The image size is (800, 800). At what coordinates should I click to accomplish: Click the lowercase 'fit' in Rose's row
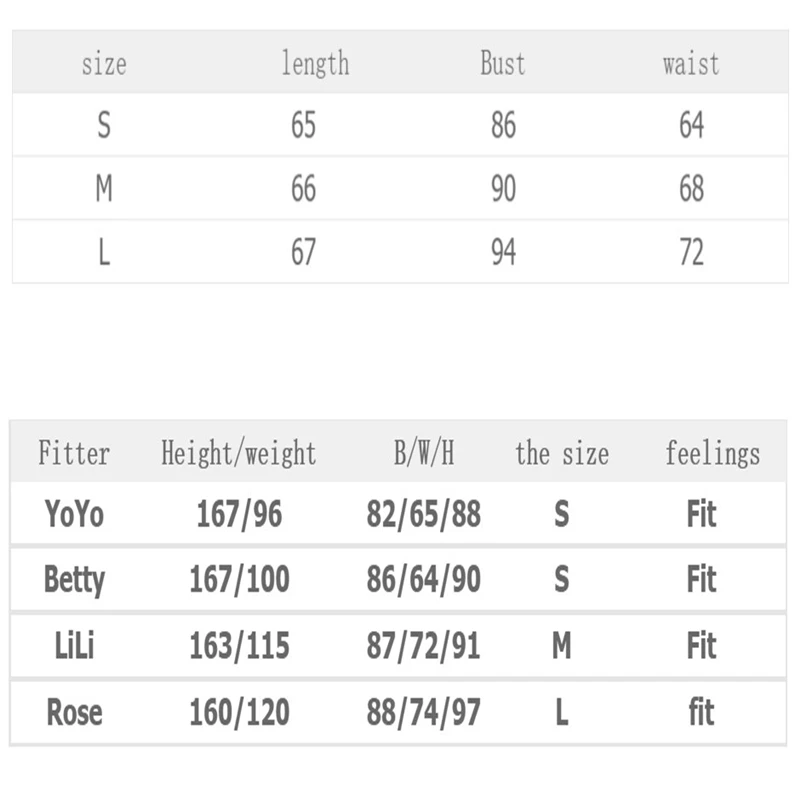coord(702,712)
